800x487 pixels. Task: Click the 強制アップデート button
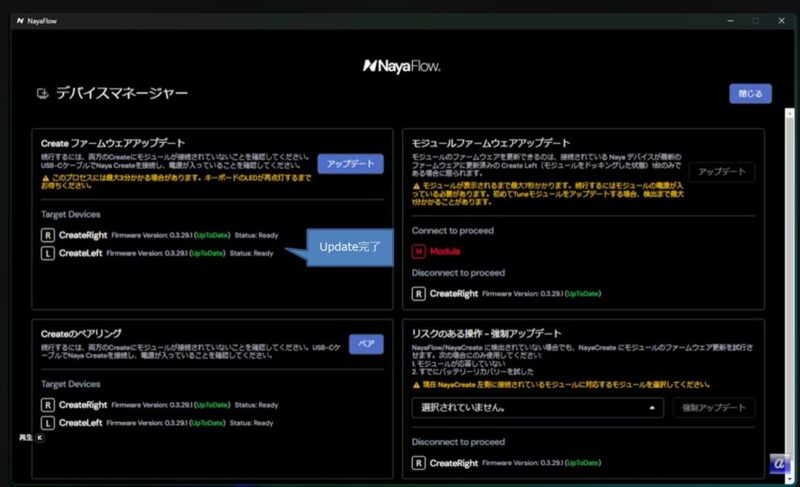(714, 408)
